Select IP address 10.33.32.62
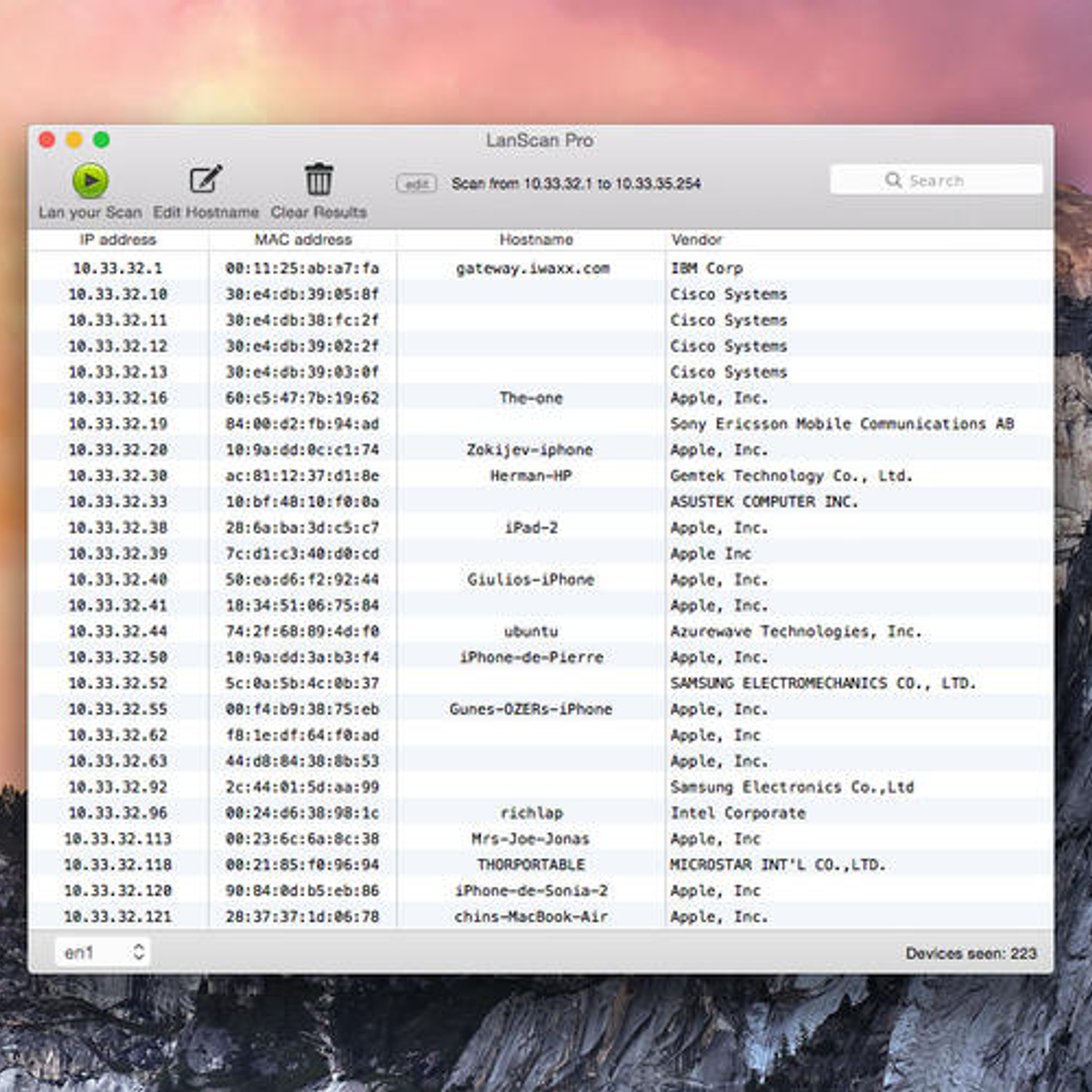The height and width of the screenshot is (1092, 1092). (117, 735)
